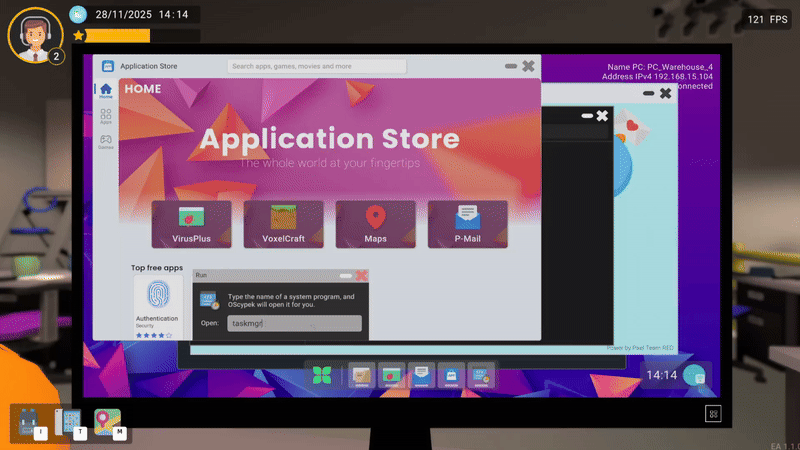Open the Home section in store sidebar
Viewport: 800px width, 450px height.
tap(106, 92)
